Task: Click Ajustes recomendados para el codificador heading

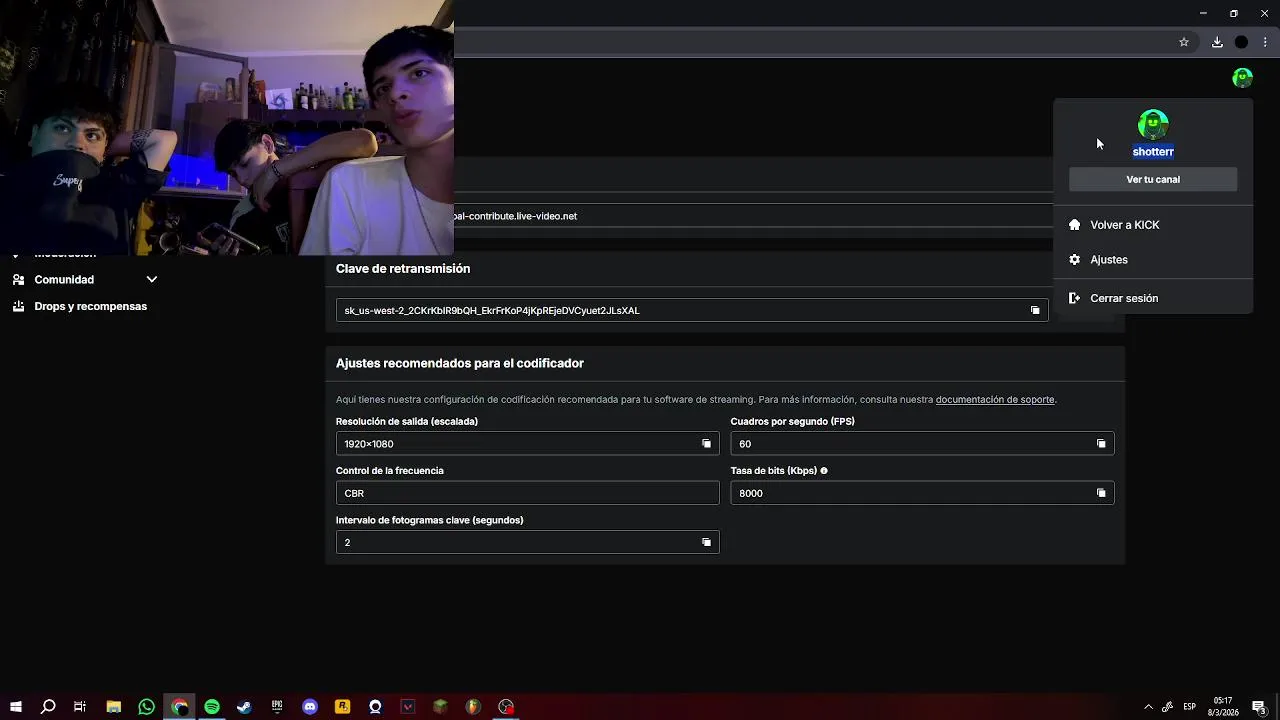Action: click(x=460, y=363)
